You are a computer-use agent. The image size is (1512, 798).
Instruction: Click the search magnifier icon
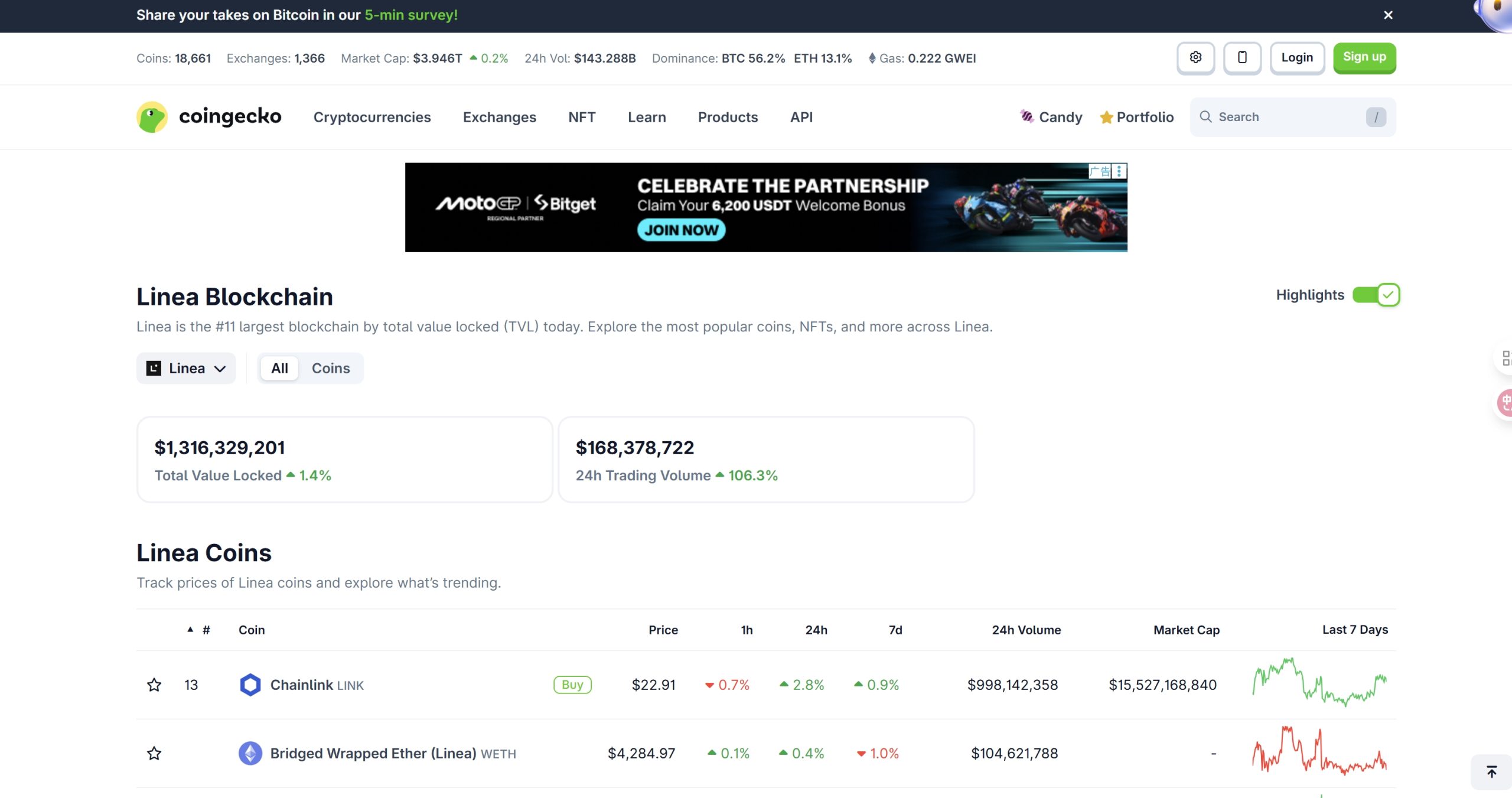click(1205, 117)
